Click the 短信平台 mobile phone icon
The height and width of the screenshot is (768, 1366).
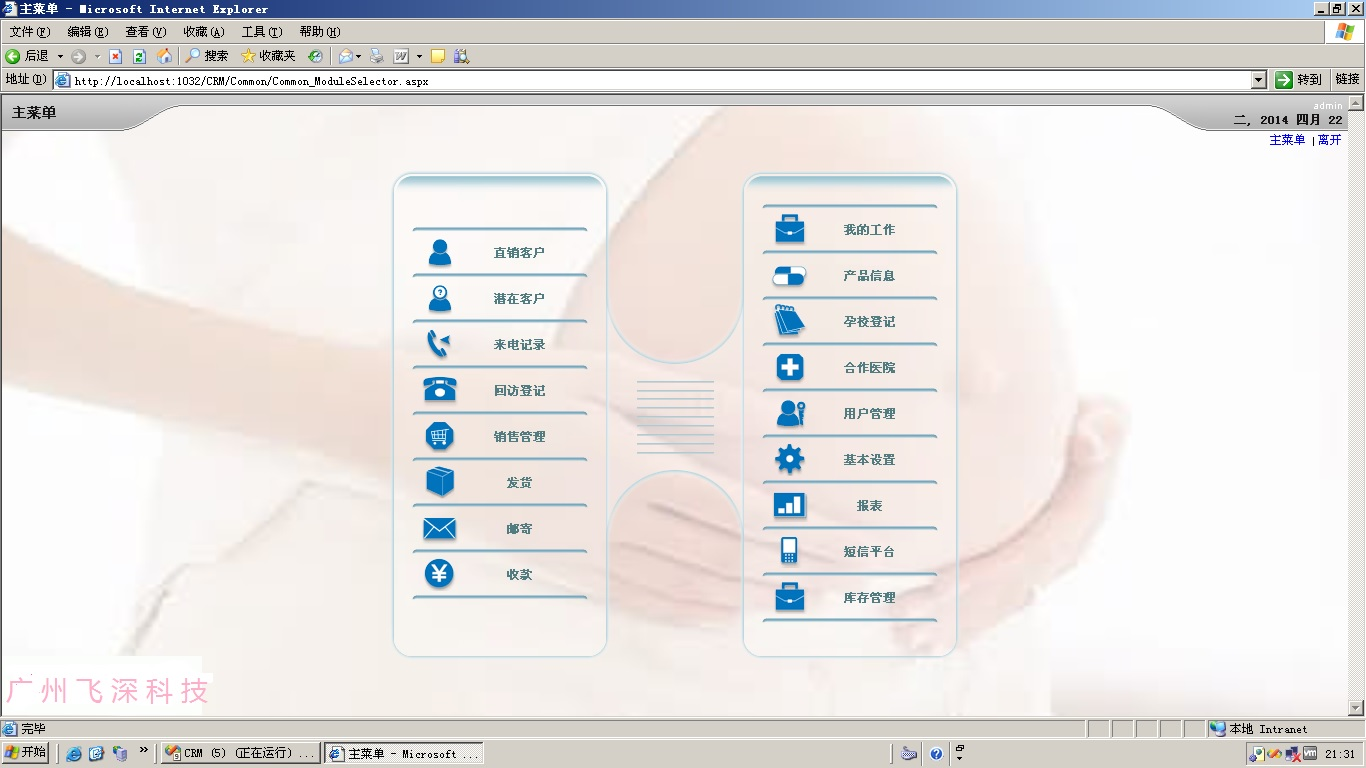click(x=789, y=551)
